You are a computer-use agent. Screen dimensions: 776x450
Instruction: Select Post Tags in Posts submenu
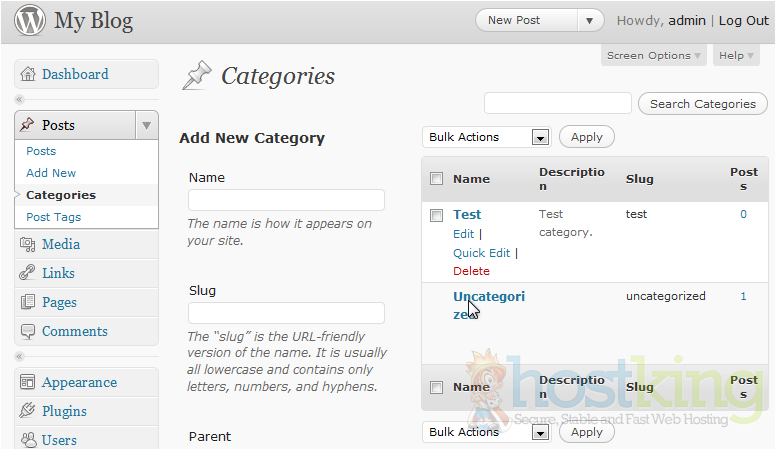click(x=54, y=217)
